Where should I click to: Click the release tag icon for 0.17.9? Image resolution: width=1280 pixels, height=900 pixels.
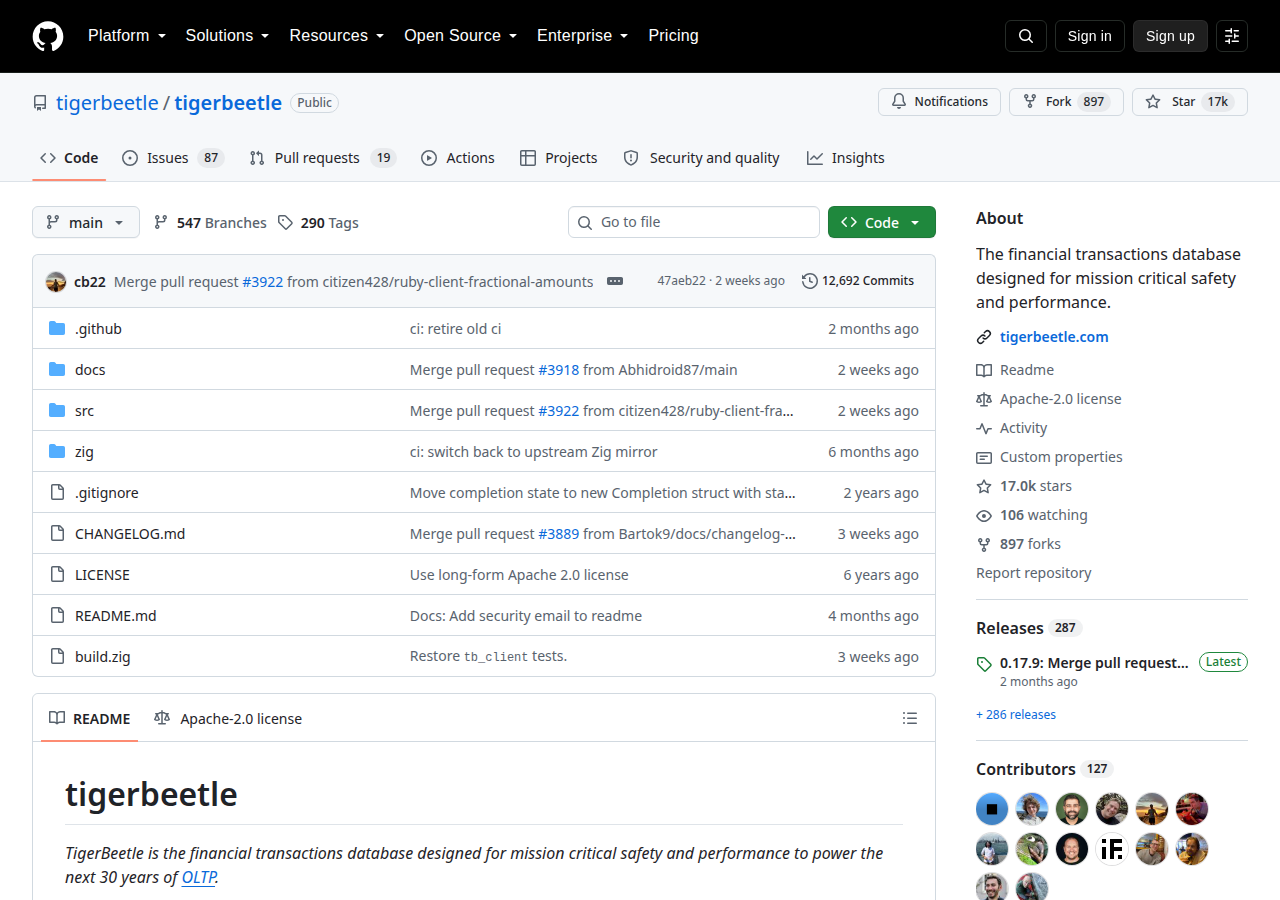pyautogui.click(x=984, y=664)
